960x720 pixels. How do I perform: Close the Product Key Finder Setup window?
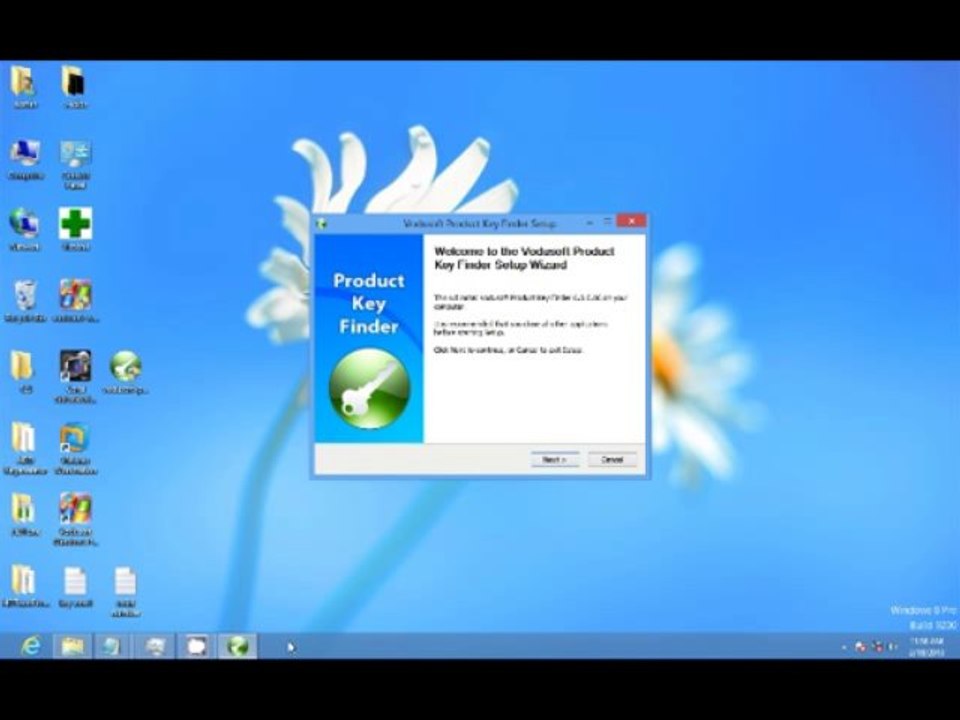click(631, 221)
